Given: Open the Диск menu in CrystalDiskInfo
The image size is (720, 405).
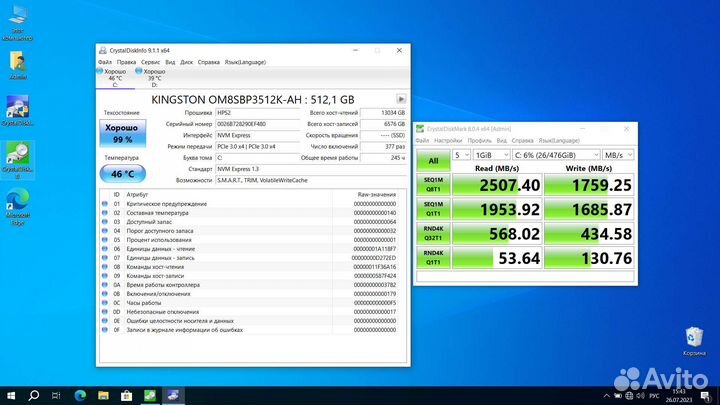Looking at the screenshot, I should [x=186, y=62].
